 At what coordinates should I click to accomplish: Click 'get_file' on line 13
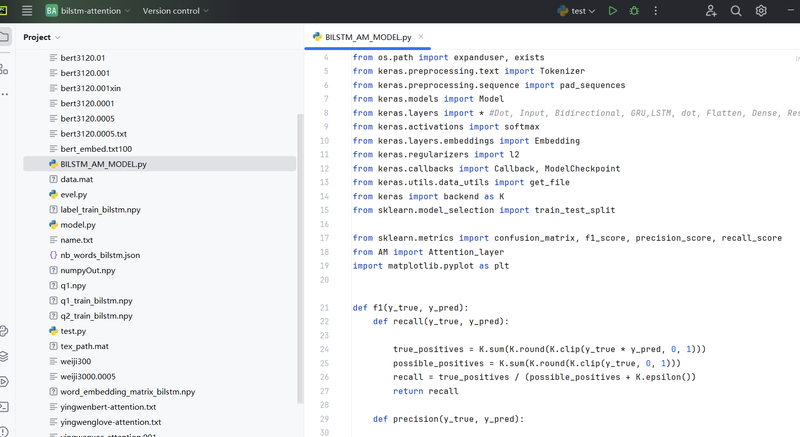pyautogui.click(x=549, y=182)
